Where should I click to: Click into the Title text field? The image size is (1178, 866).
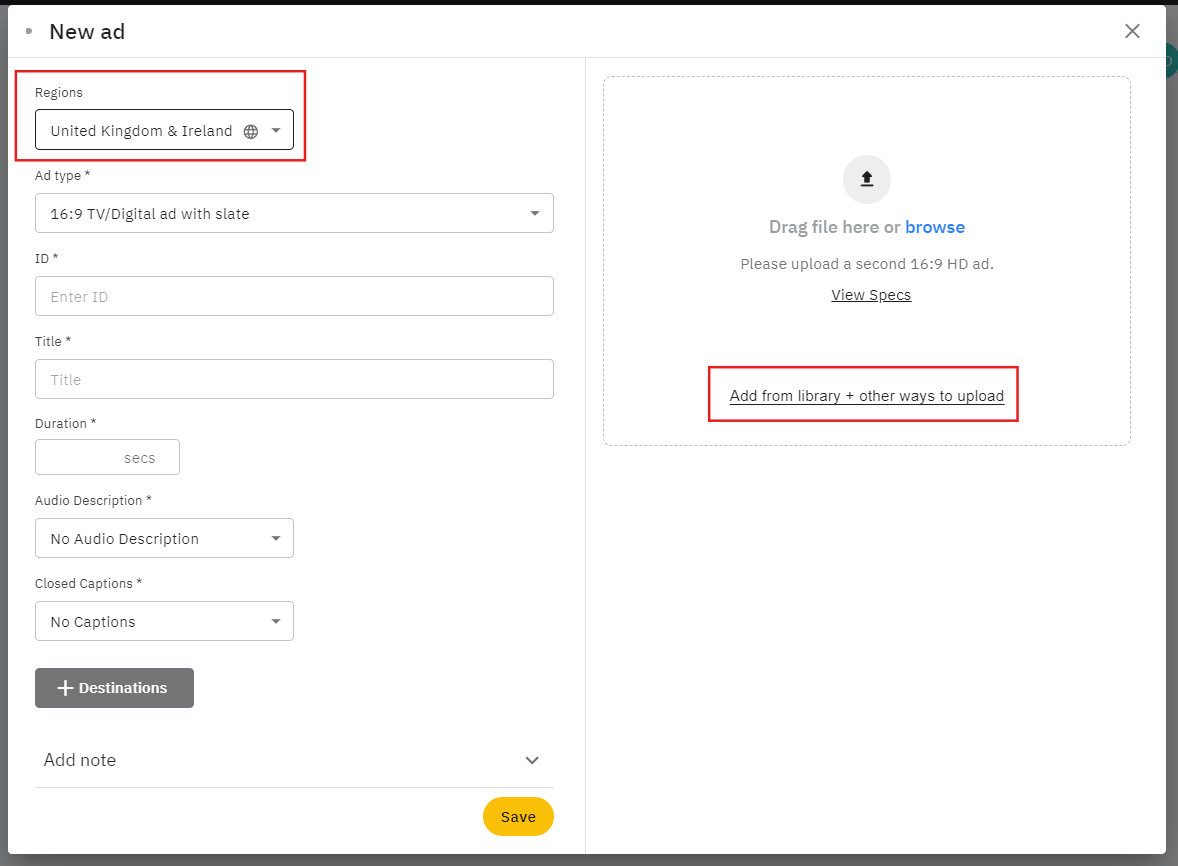pos(294,379)
